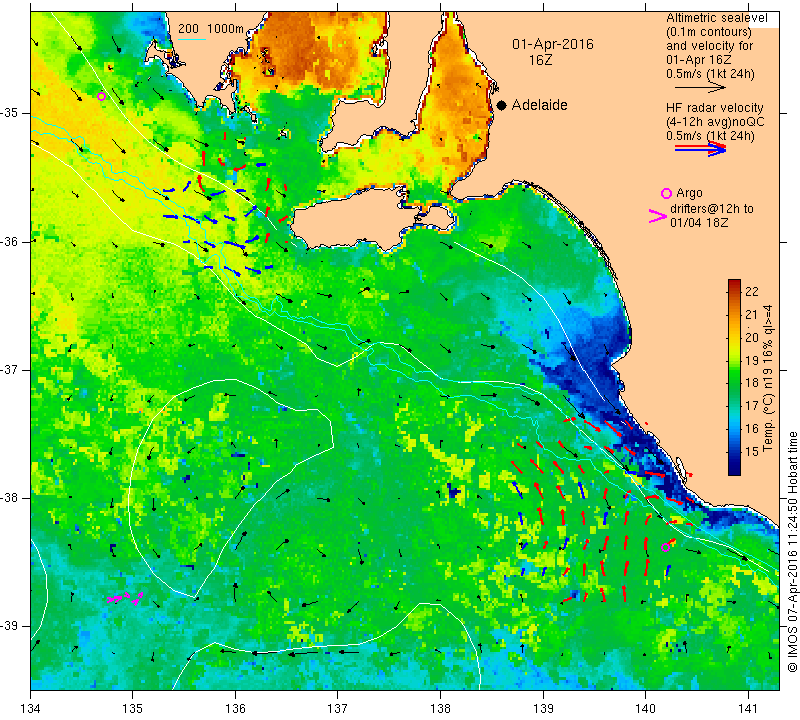
Task: Click the latitude label -38
Action: pos(10,498)
